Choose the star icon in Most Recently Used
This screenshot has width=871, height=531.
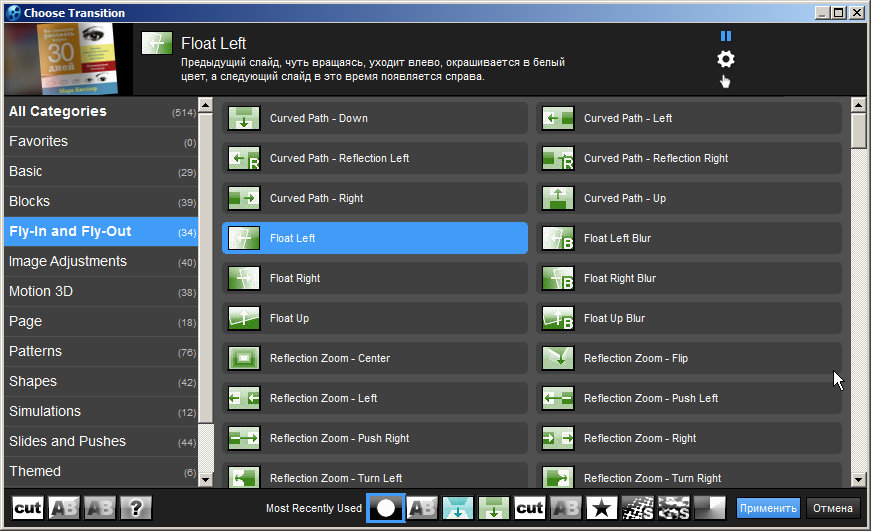tap(601, 508)
